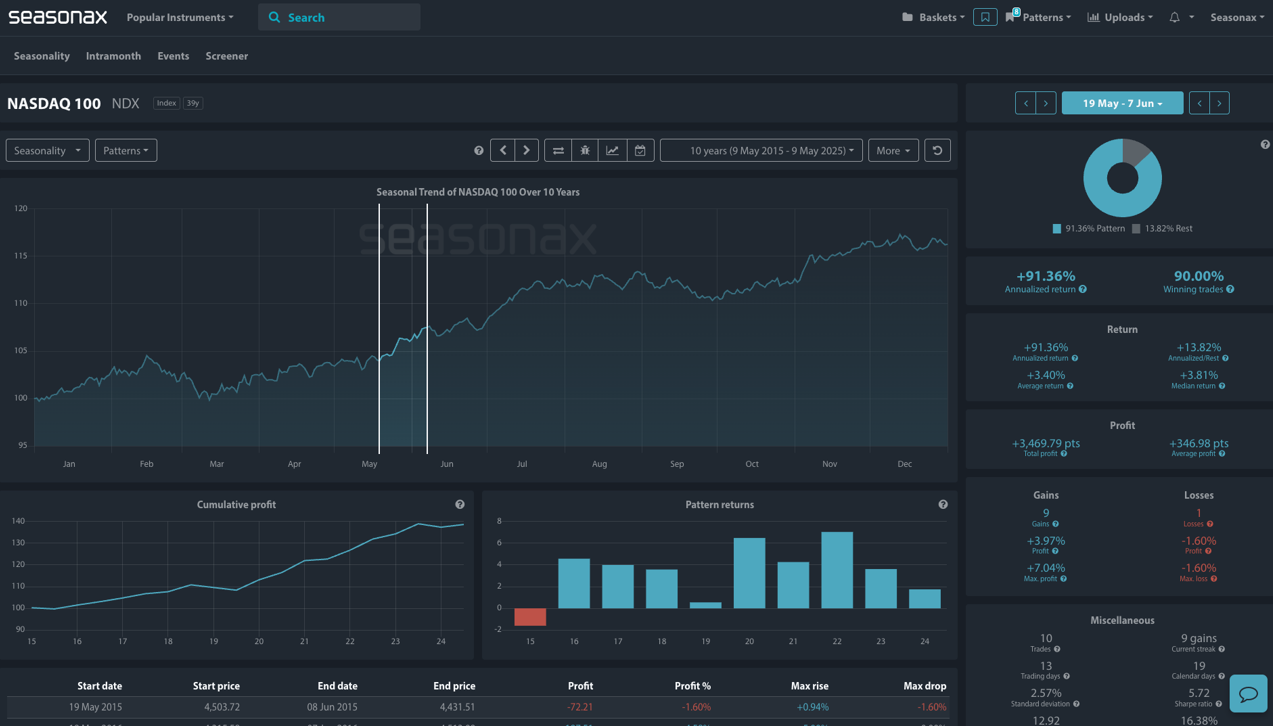The image size is (1273, 727).
Task: Click help icon beside Sharpe ratio
Action: click(x=1219, y=704)
